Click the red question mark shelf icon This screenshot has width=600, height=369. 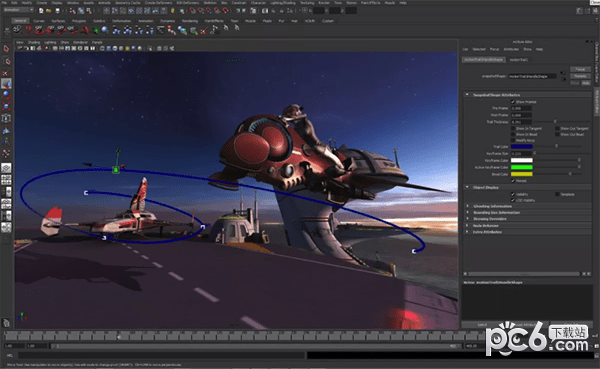28,30
